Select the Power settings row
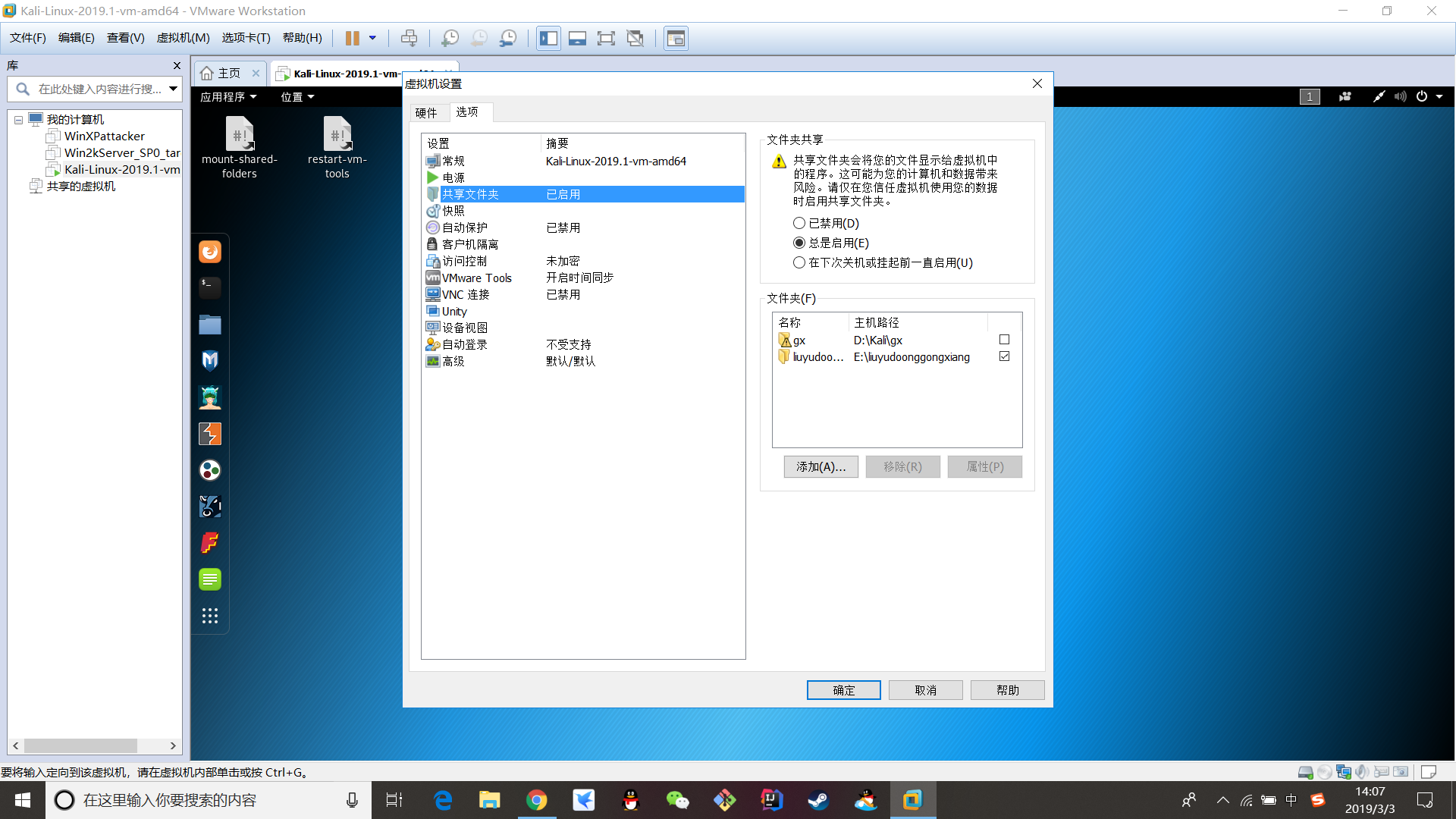 click(x=584, y=177)
